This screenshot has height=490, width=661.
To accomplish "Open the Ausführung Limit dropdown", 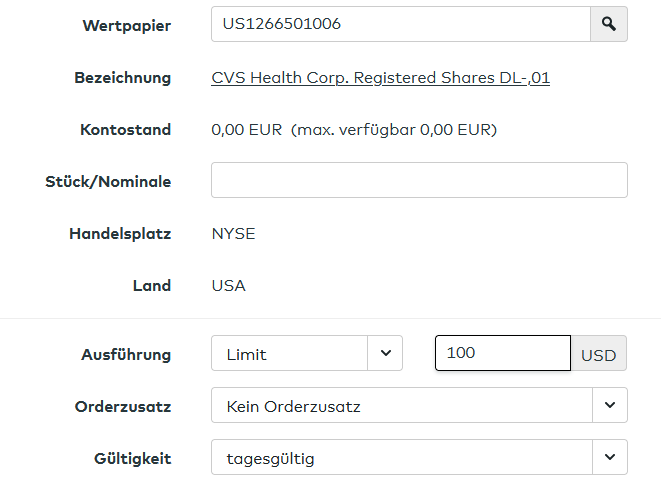I will pyautogui.click(x=290, y=354).
